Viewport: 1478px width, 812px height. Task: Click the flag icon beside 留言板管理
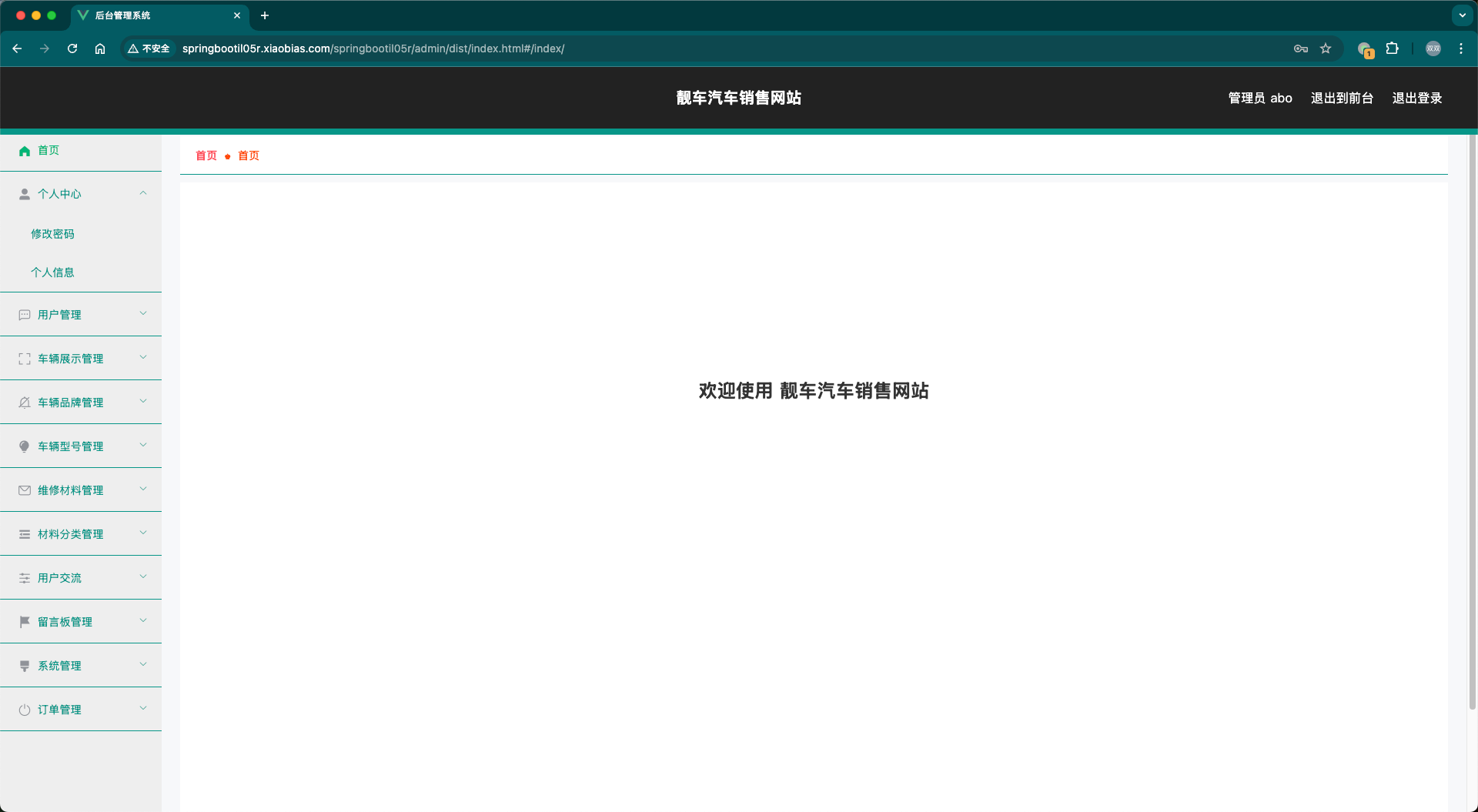point(25,622)
